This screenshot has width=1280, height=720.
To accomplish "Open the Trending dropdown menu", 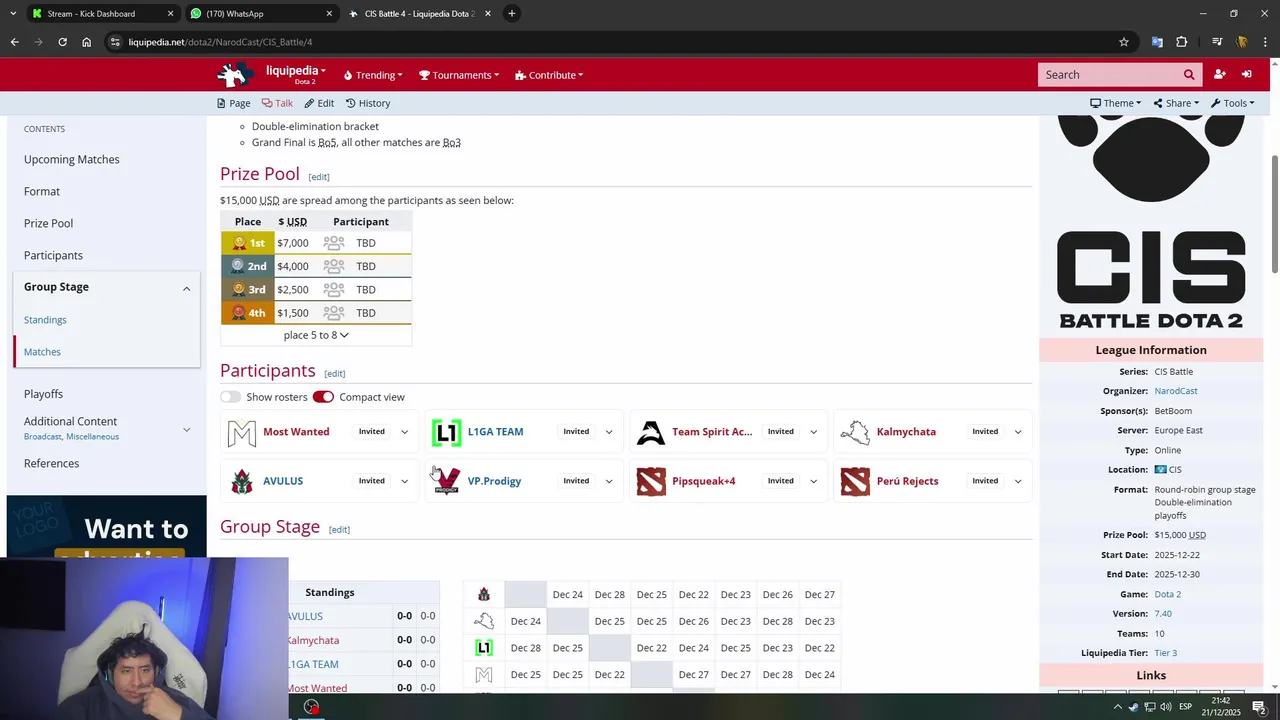I will click(x=372, y=75).
